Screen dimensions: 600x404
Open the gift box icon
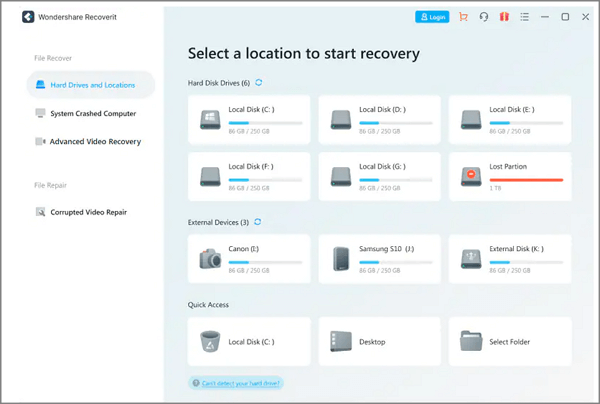click(x=503, y=17)
